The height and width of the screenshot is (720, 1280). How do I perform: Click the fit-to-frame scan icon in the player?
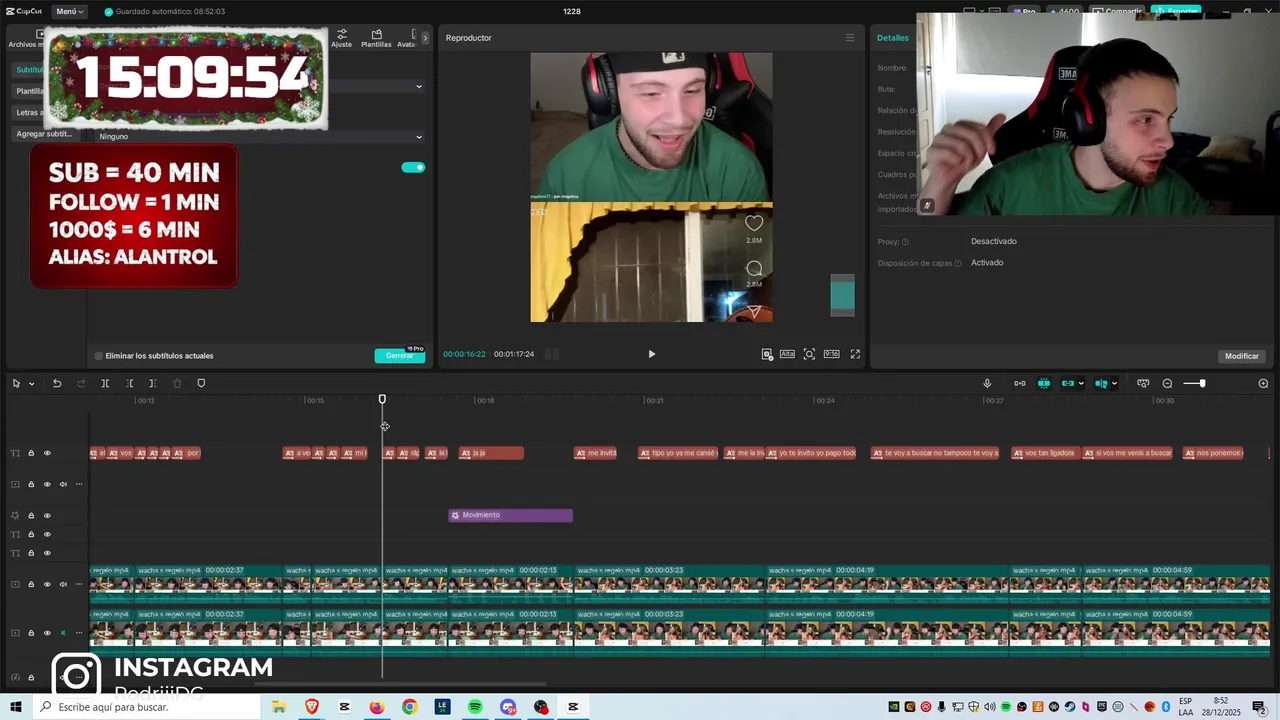(x=809, y=354)
